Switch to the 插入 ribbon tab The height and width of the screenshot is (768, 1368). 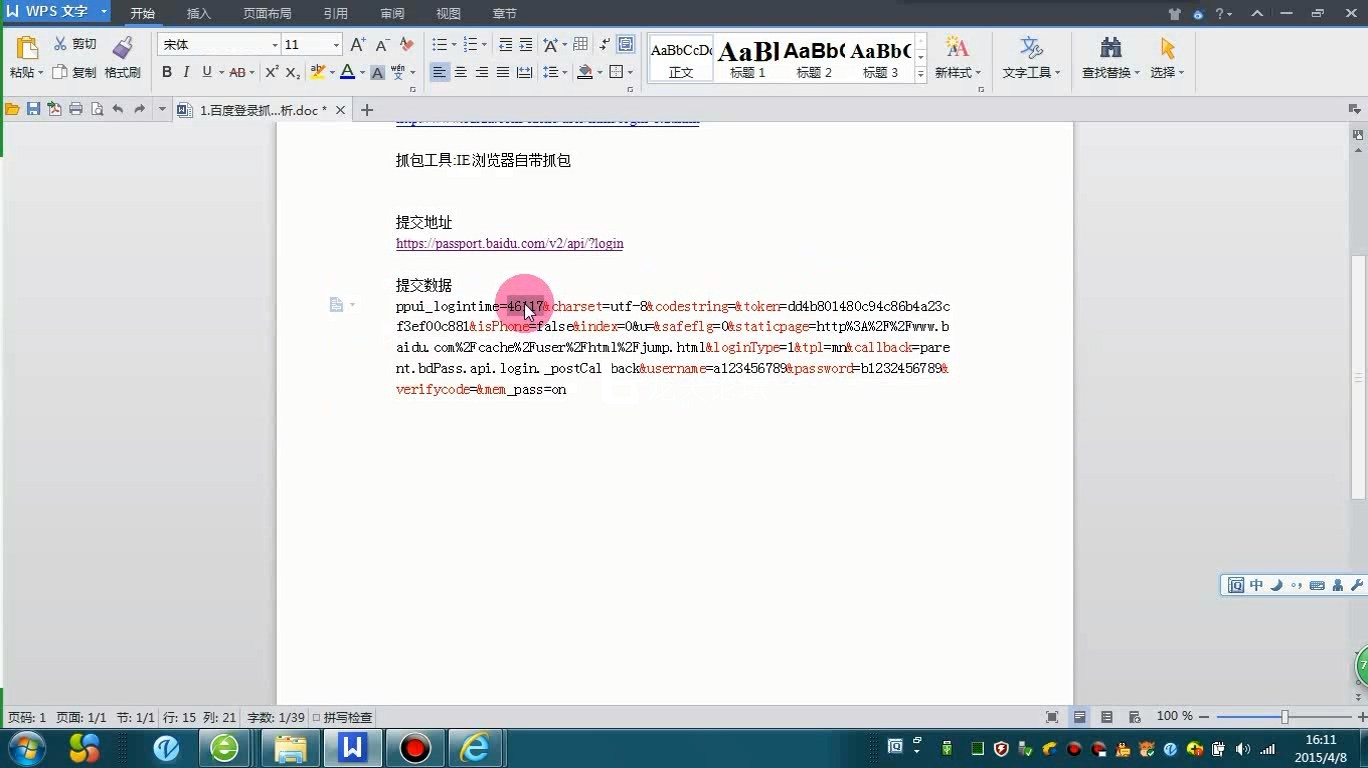pos(198,13)
